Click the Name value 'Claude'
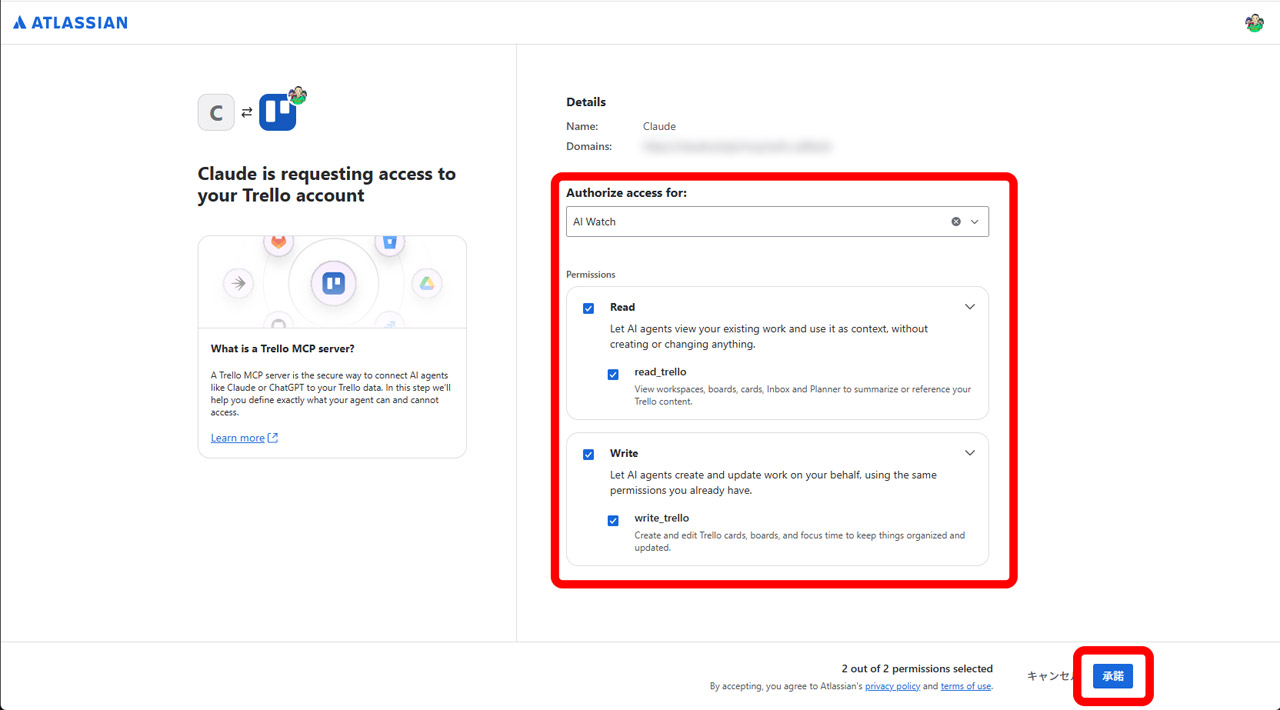The width and height of the screenshot is (1280, 710). tap(659, 127)
